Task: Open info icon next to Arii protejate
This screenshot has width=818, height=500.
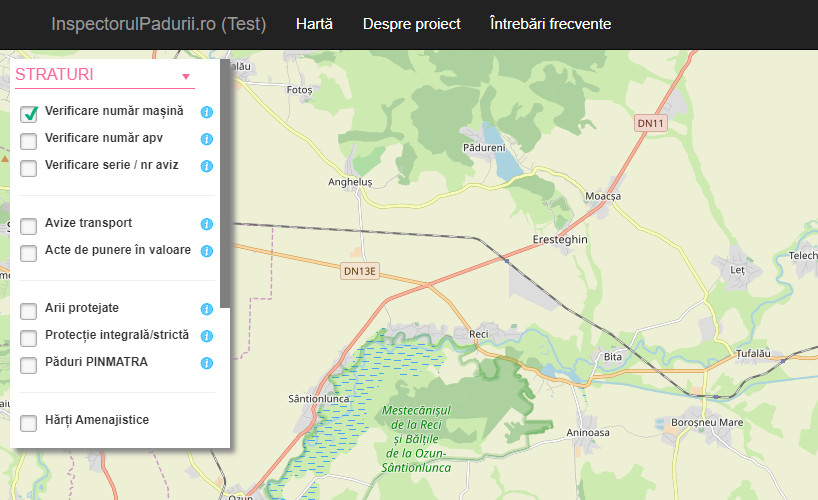Action: [206, 310]
